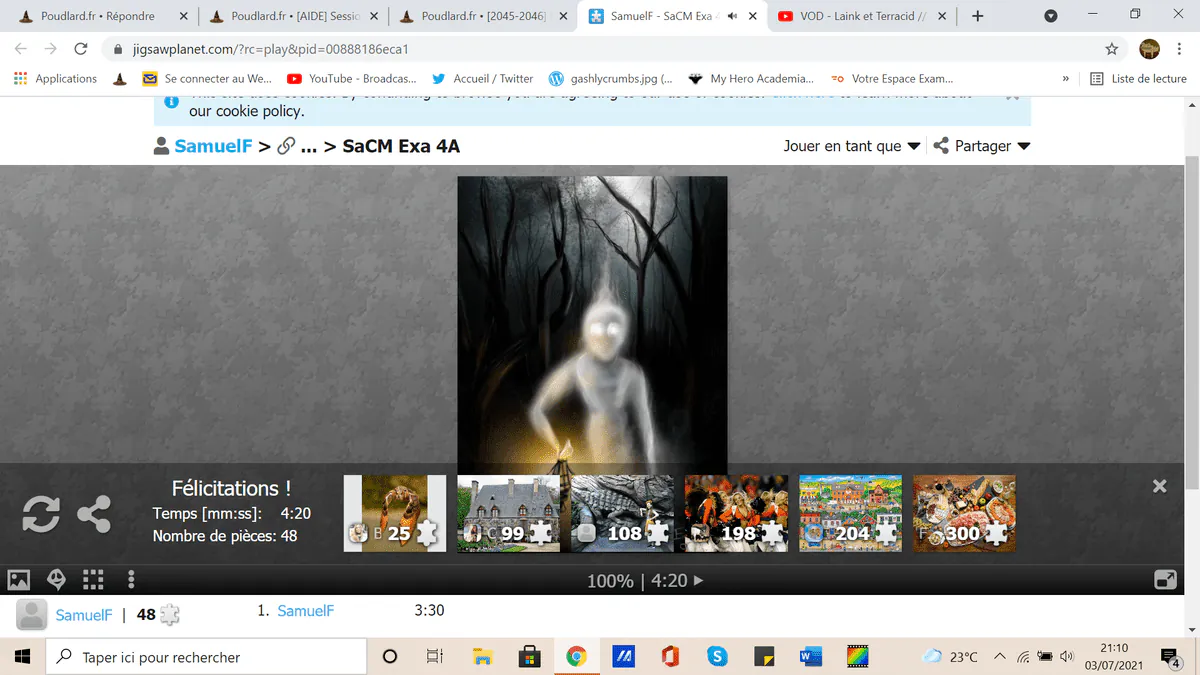Screen dimensions: 1200x675
Task: Open the manor house 99-piece puzzle
Action: pyautogui.click(x=508, y=513)
